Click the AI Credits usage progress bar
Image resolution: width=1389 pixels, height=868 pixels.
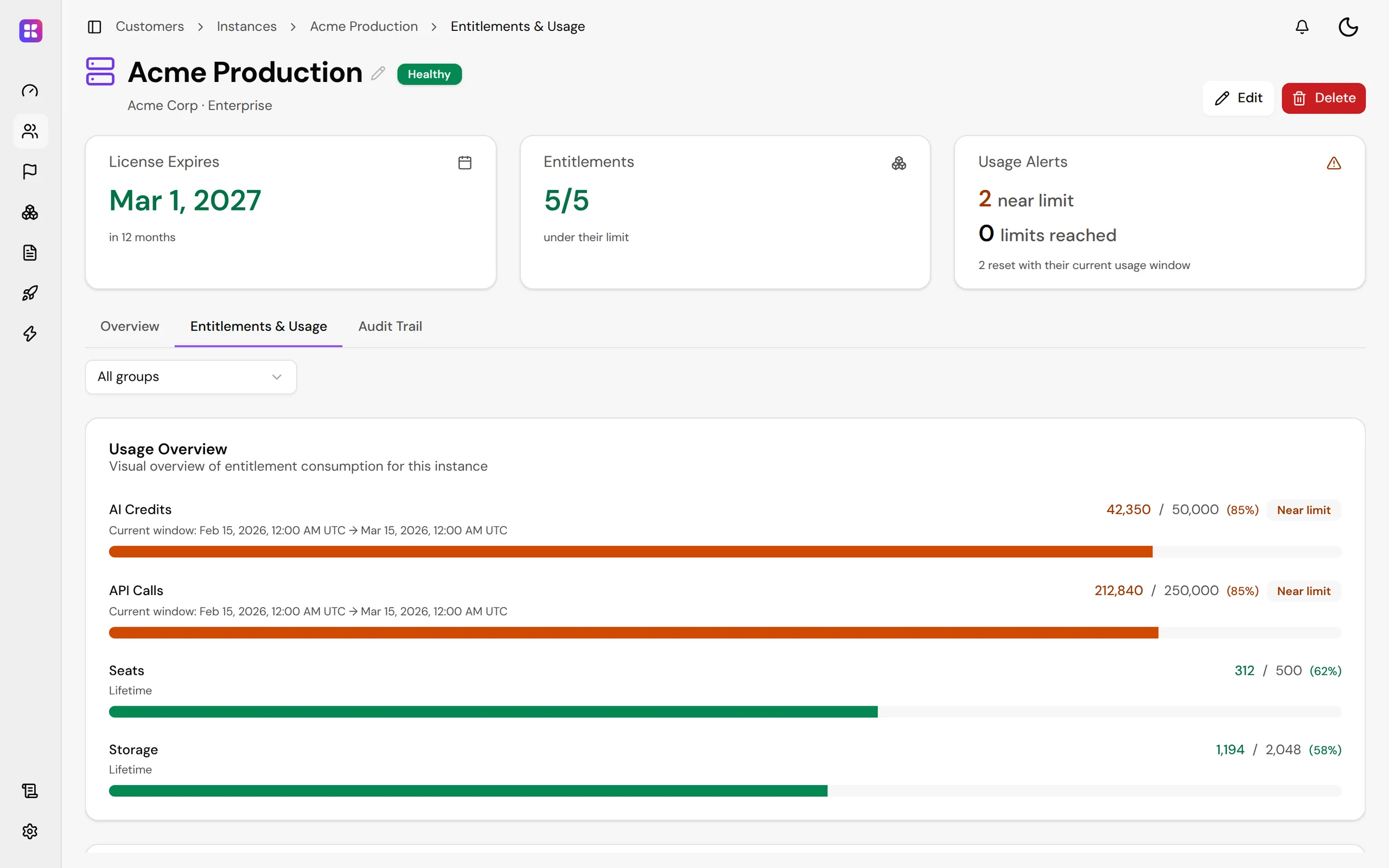(x=725, y=552)
